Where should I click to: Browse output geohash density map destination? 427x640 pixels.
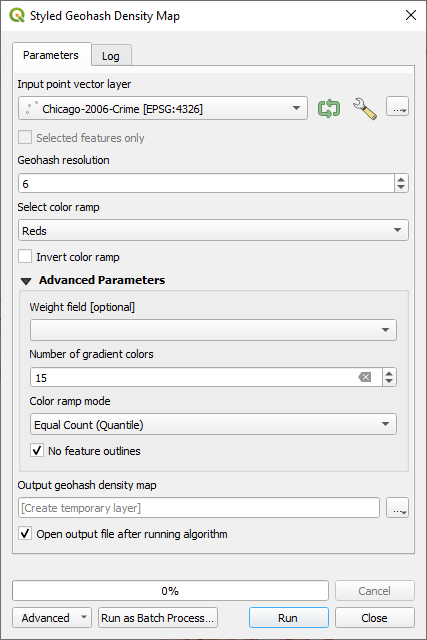pos(397,508)
